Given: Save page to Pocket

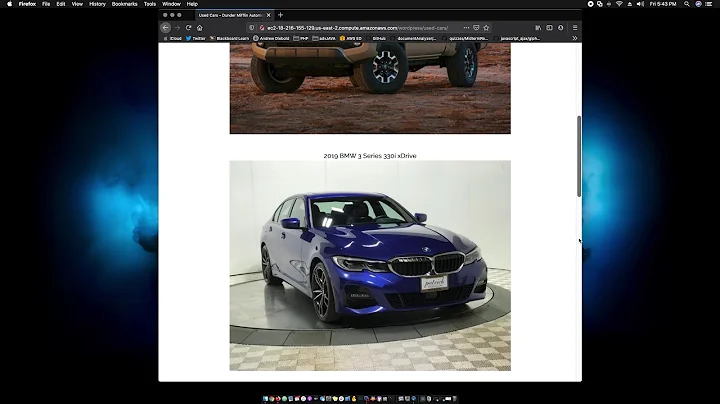Looking at the screenshot, I should 476,28.
